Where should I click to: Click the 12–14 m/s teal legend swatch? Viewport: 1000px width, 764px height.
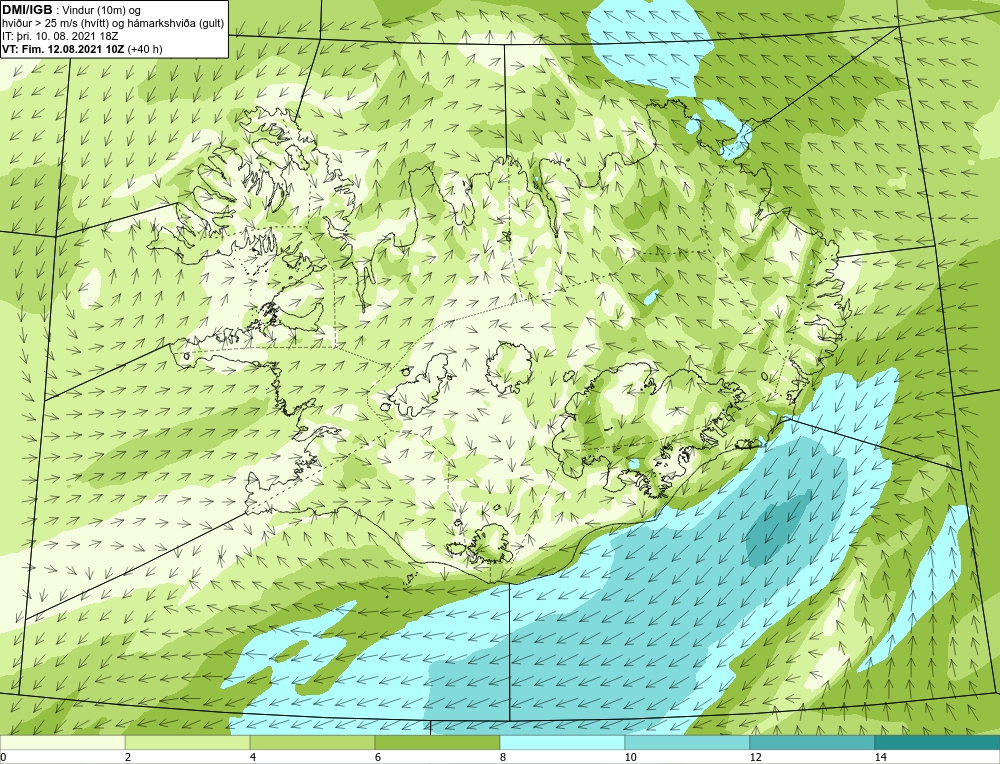[x=812, y=742]
